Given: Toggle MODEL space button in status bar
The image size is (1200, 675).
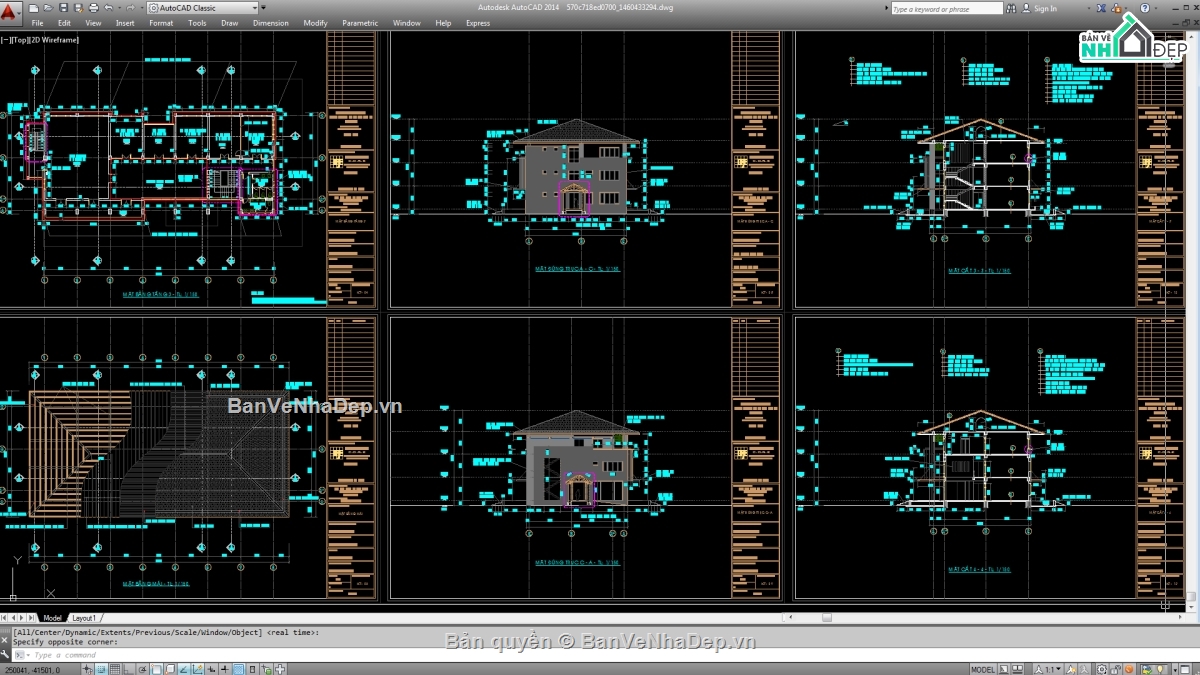Looking at the screenshot, I should (983, 669).
